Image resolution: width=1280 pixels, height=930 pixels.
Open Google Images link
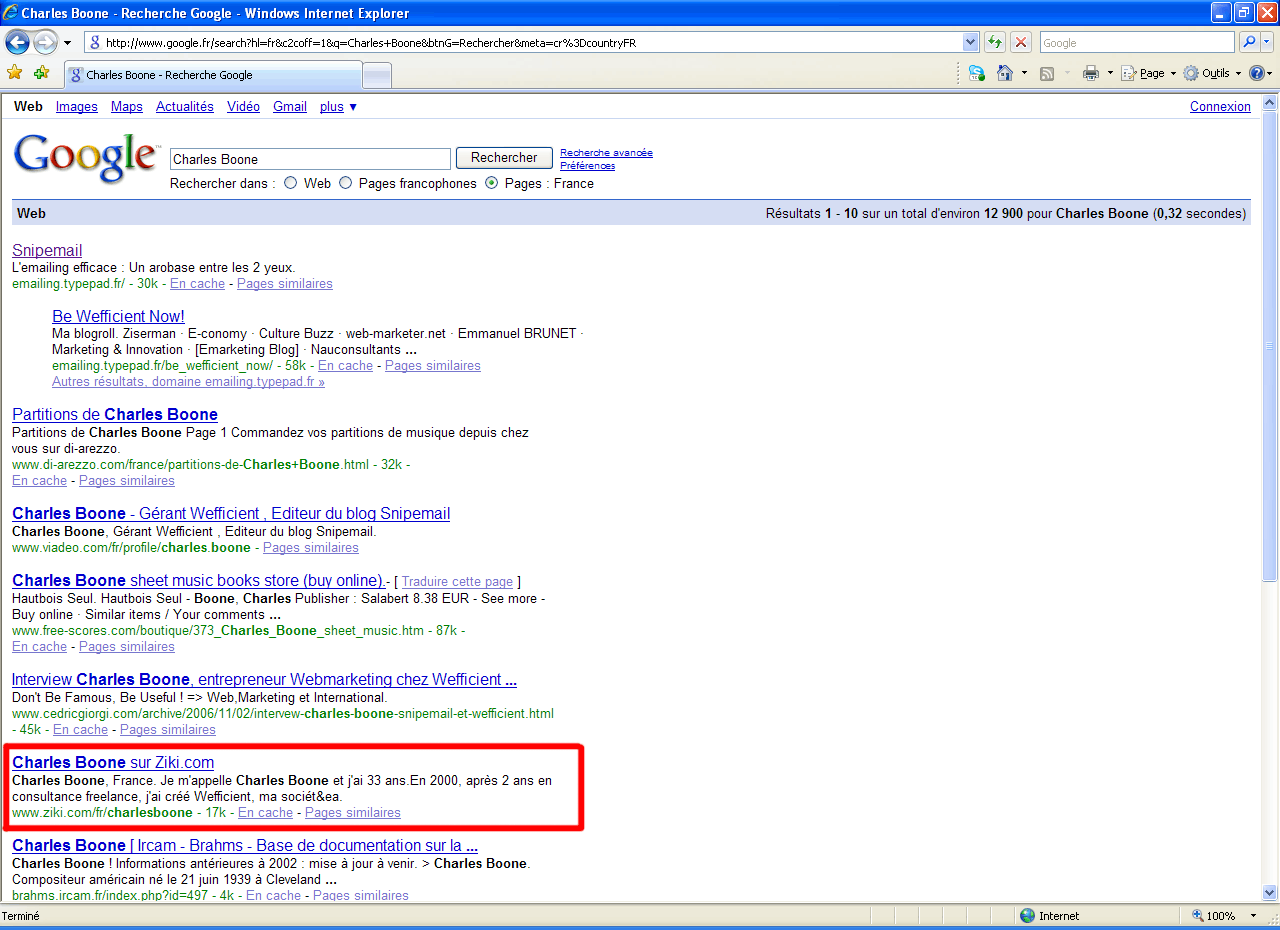click(x=77, y=106)
